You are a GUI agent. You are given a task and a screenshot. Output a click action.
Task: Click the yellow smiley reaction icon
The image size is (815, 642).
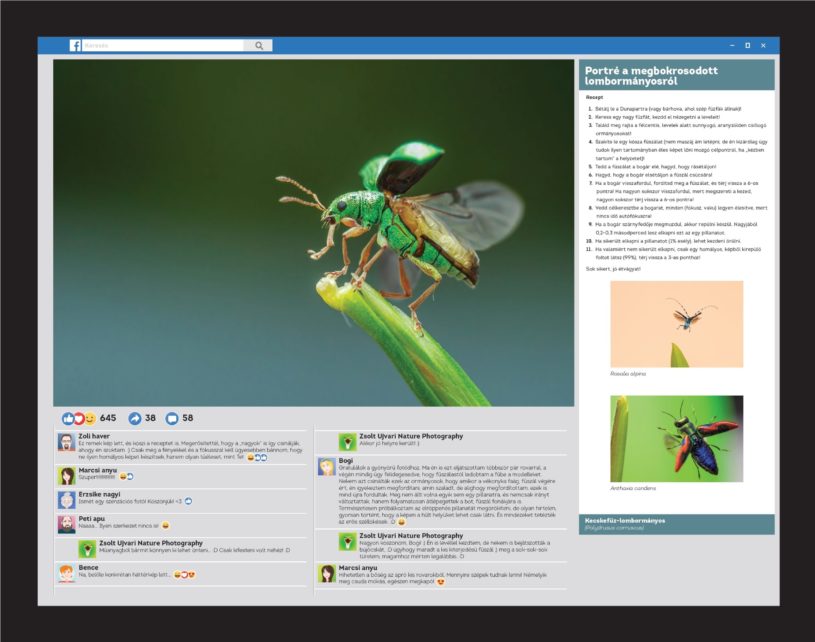pos(90,418)
